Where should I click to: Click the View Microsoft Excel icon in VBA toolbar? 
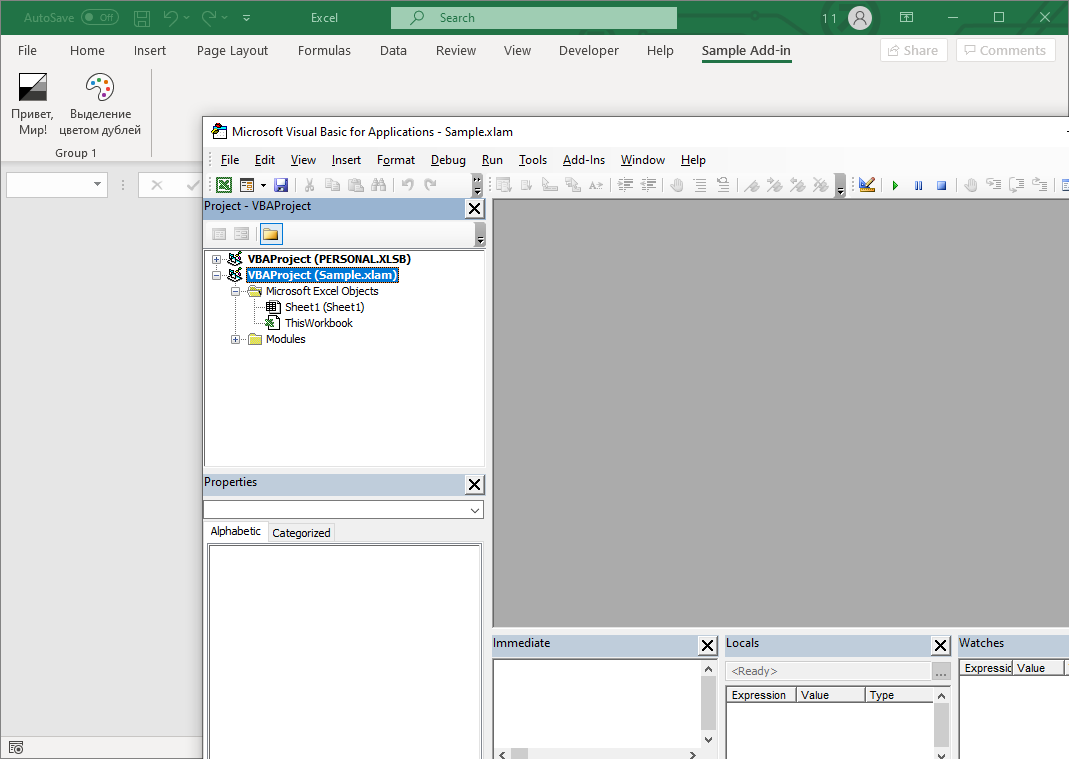tap(224, 185)
